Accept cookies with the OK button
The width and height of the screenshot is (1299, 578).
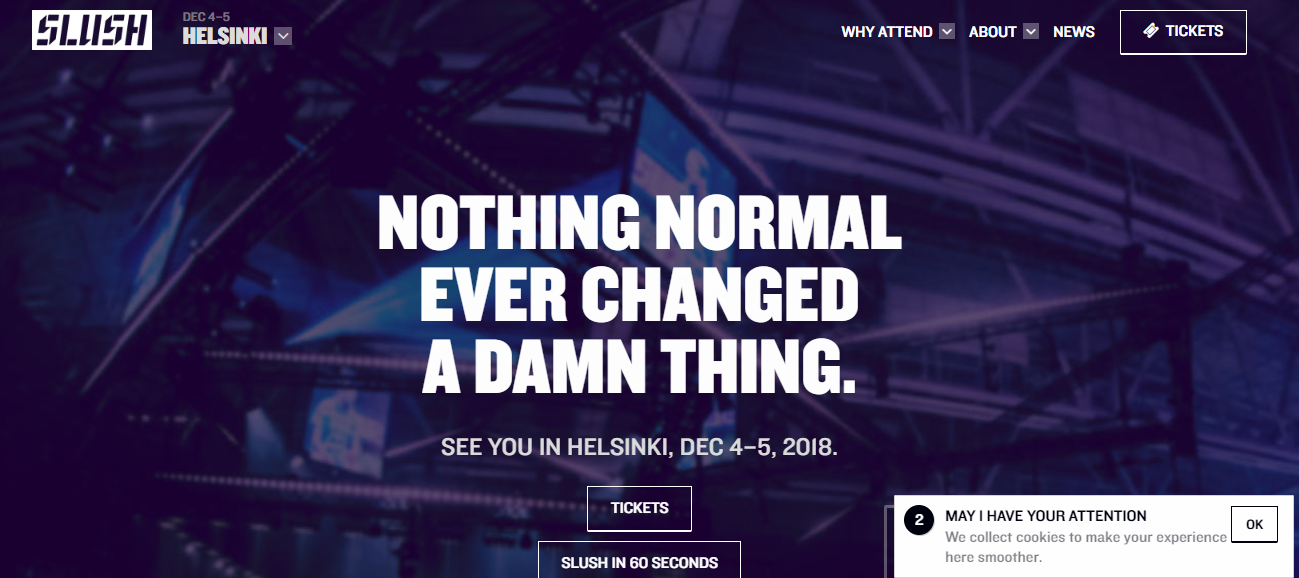coord(1254,524)
